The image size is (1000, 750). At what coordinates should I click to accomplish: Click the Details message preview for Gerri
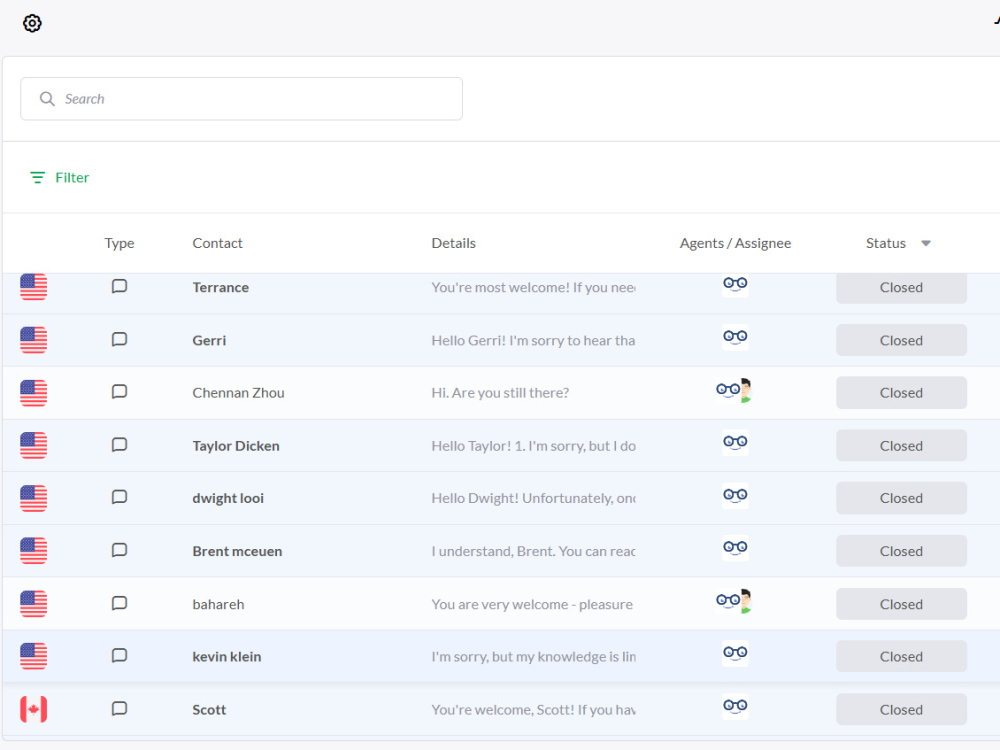pos(533,341)
